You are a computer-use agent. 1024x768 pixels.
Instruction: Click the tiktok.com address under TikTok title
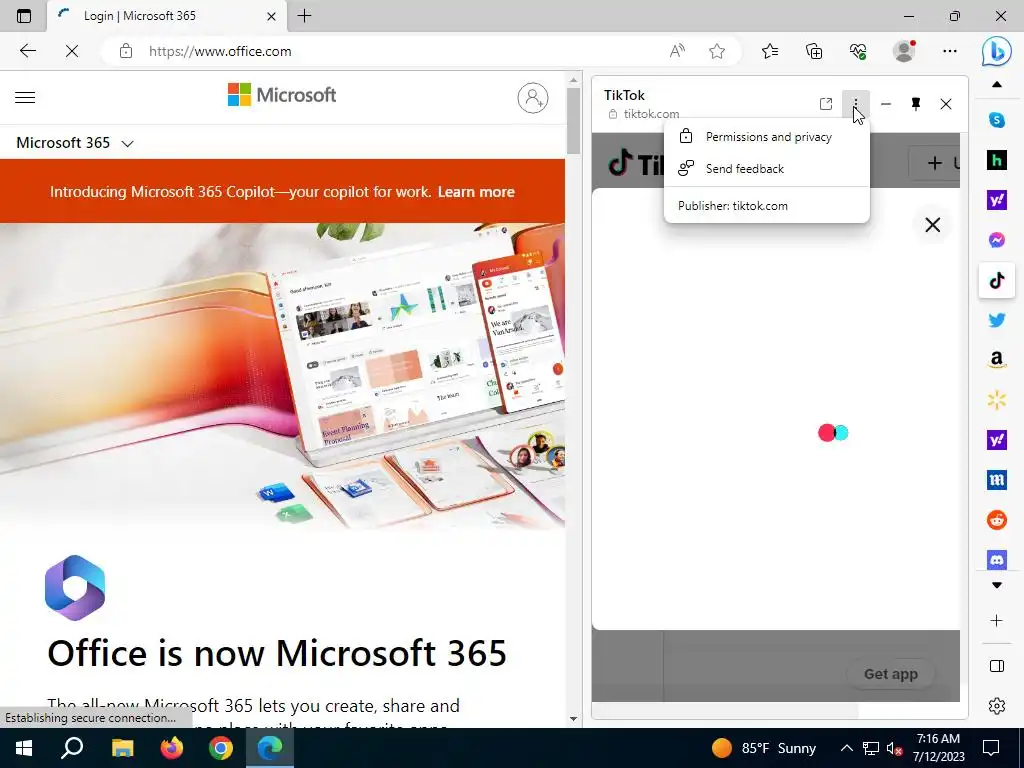coord(651,114)
